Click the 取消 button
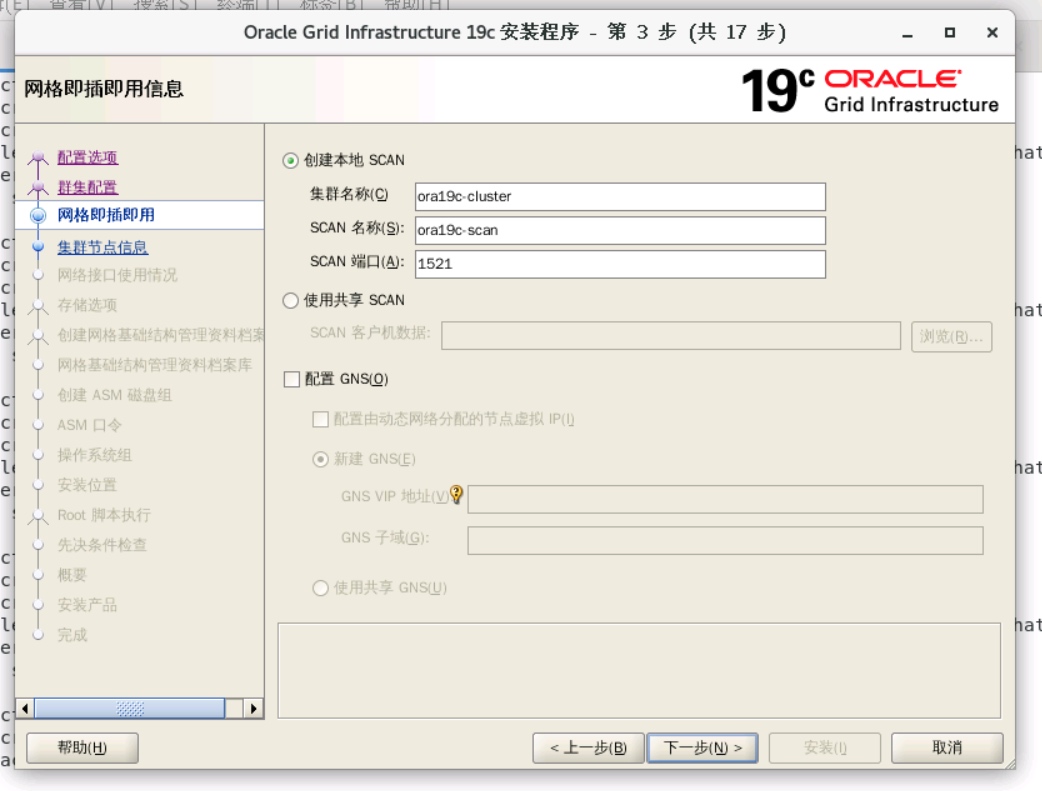 point(946,748)
